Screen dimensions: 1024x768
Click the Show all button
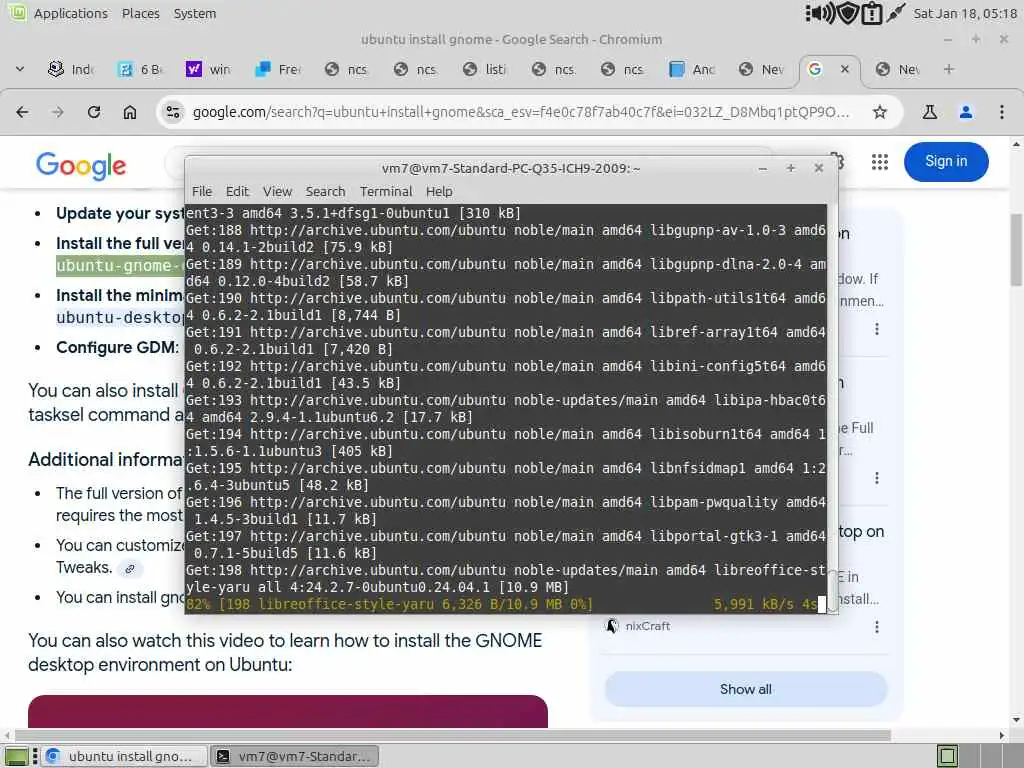point(745,689)
